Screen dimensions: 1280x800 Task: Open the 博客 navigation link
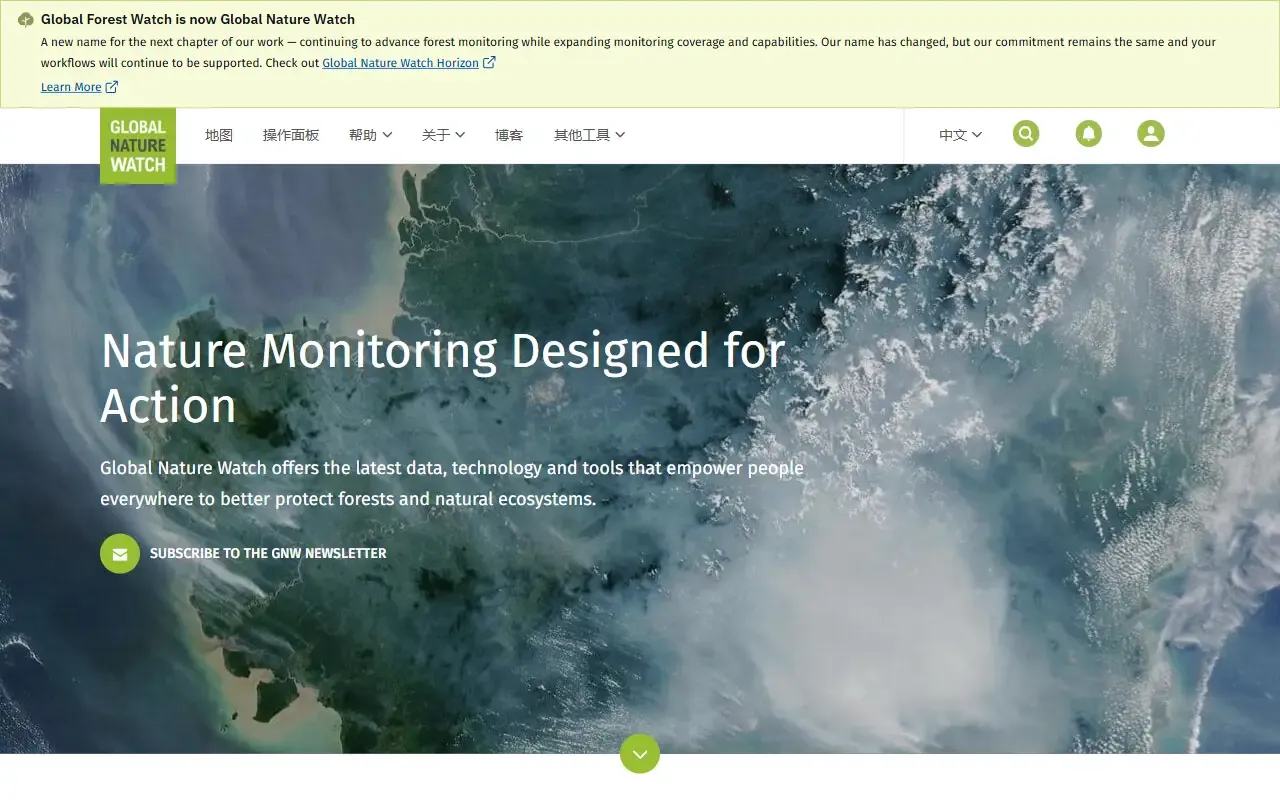click(x=509, y=135)
